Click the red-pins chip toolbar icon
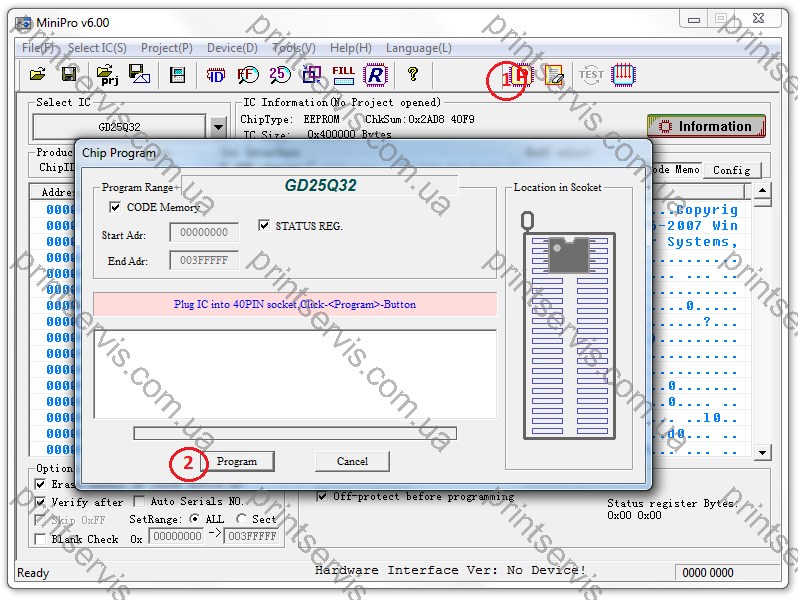Screen dimensions: 798x600 [x=623, y=75]
